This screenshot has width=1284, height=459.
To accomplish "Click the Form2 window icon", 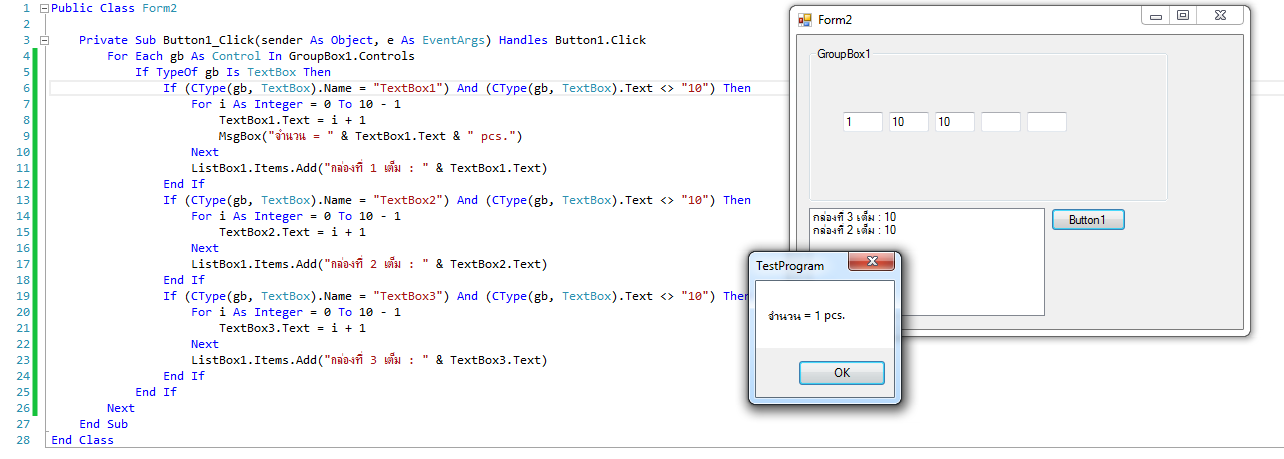I will pyautogui.click(x=804, y=20).
